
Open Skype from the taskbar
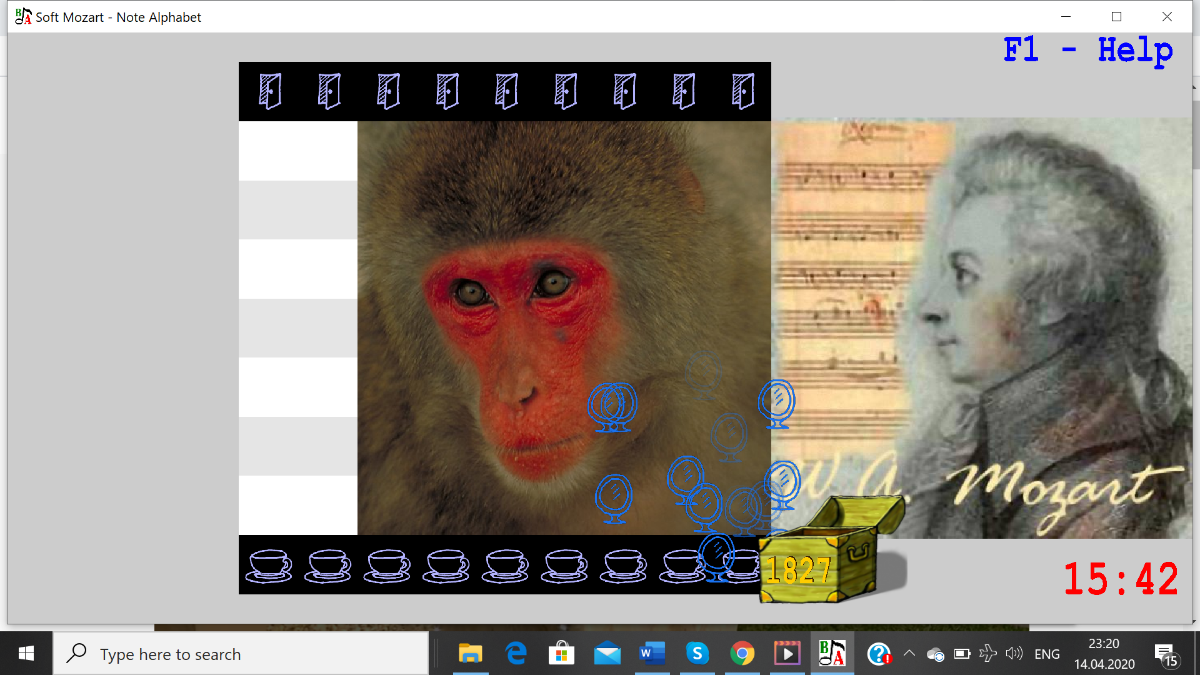pos(697,654)
